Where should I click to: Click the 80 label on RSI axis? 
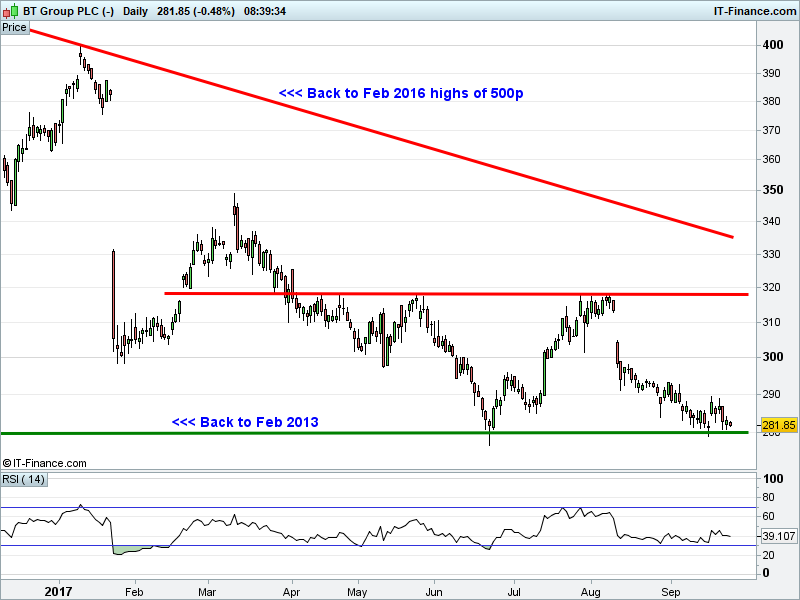[x=768, y=497]
